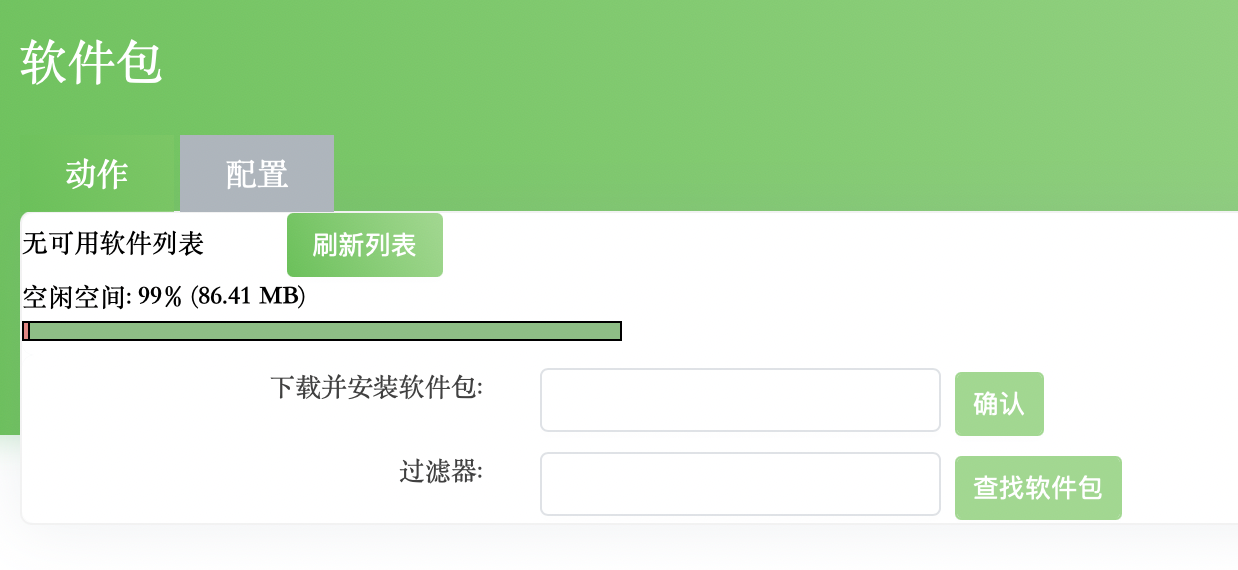Open the 配置 tab
Screen dimensions: 1238x570
coord(257,174)
